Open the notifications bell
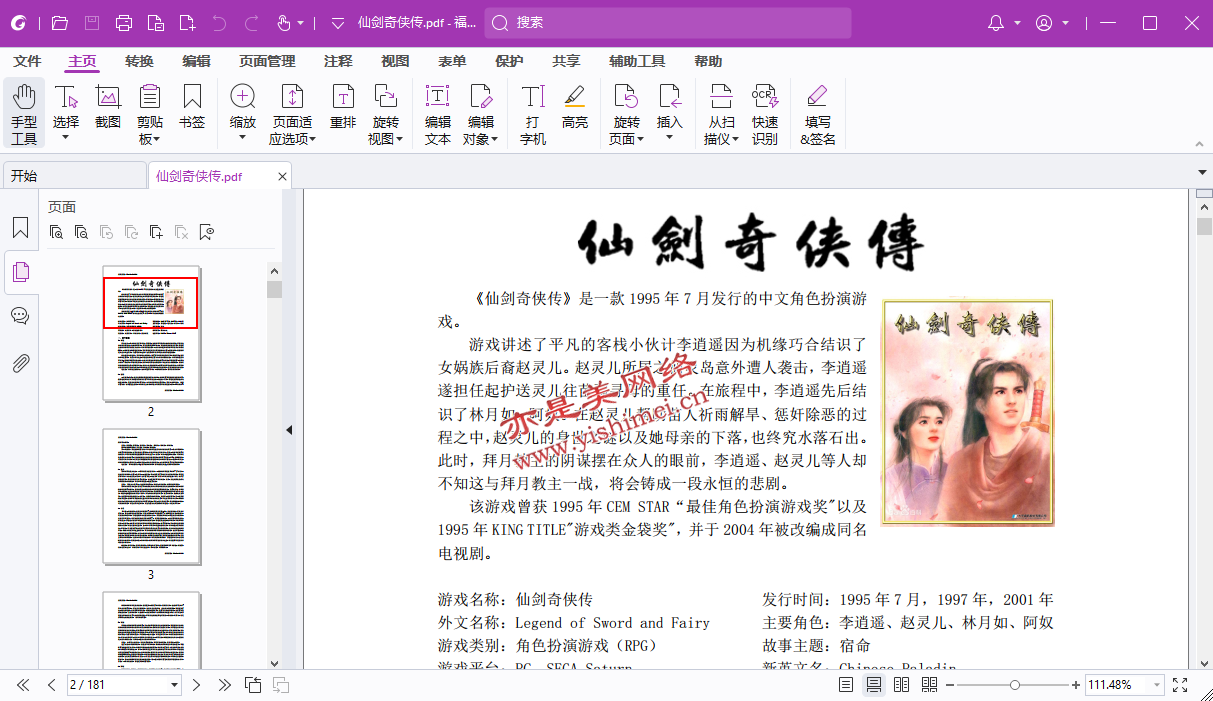 (996, 23)
